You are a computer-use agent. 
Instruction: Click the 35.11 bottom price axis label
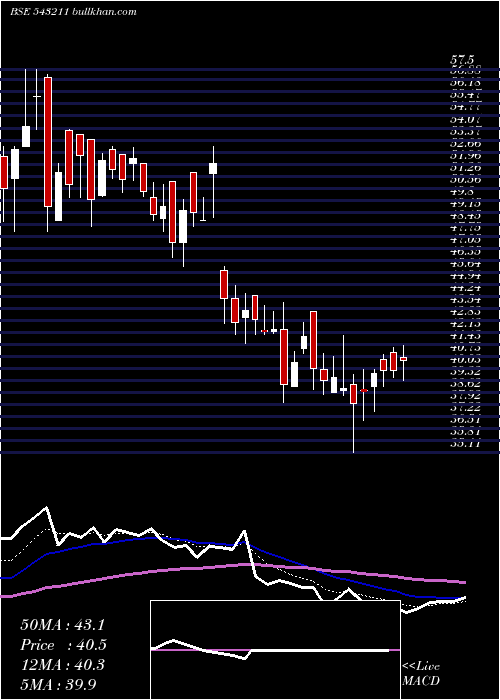point(466,444)
